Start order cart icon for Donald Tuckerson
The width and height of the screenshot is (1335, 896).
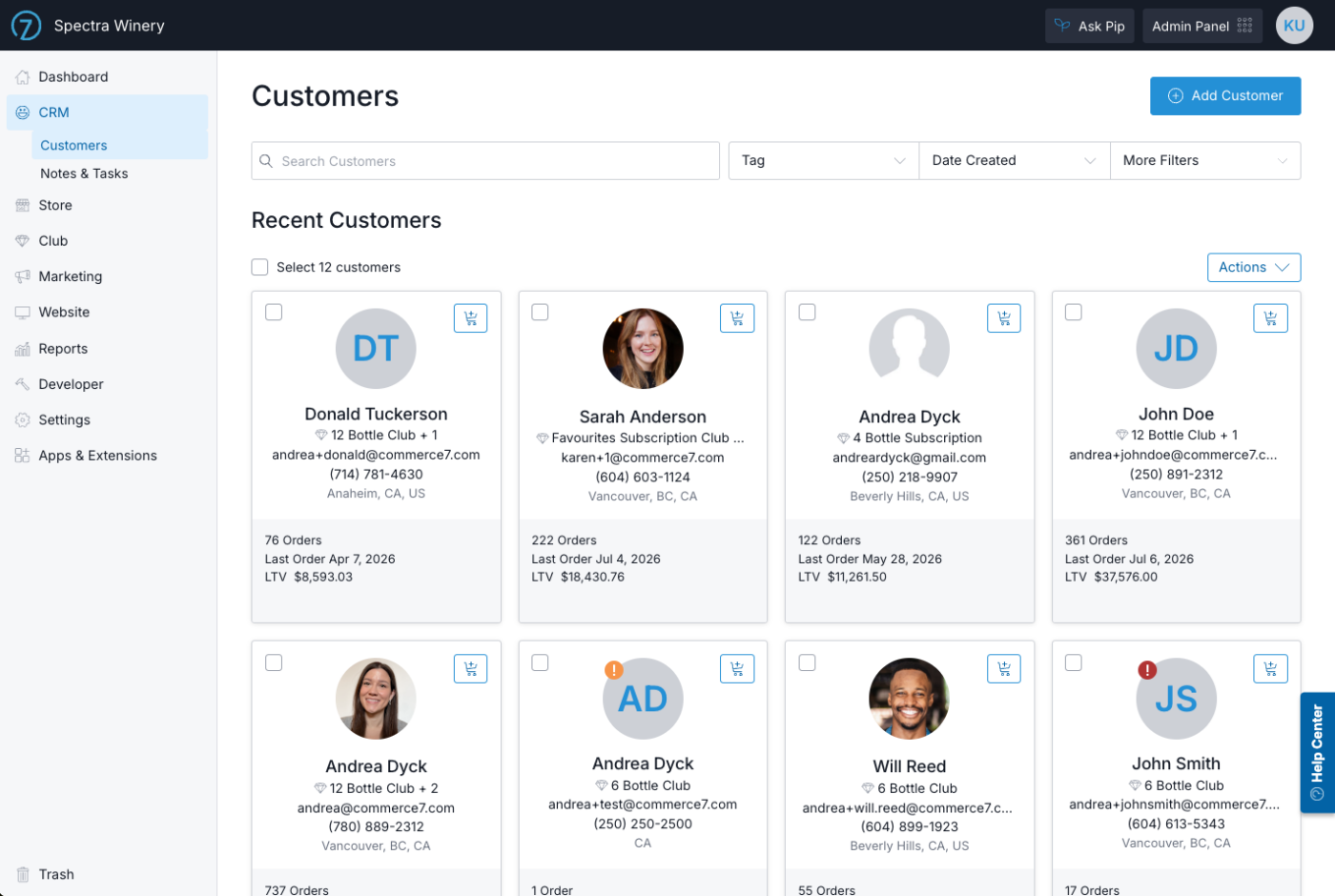click(471, 318)
